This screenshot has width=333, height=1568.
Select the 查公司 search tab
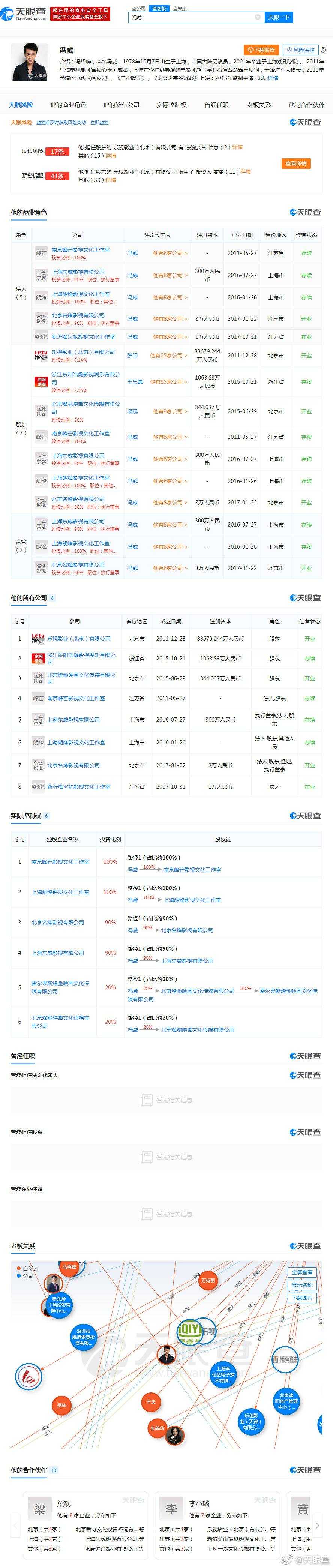[x=139, y=9]
